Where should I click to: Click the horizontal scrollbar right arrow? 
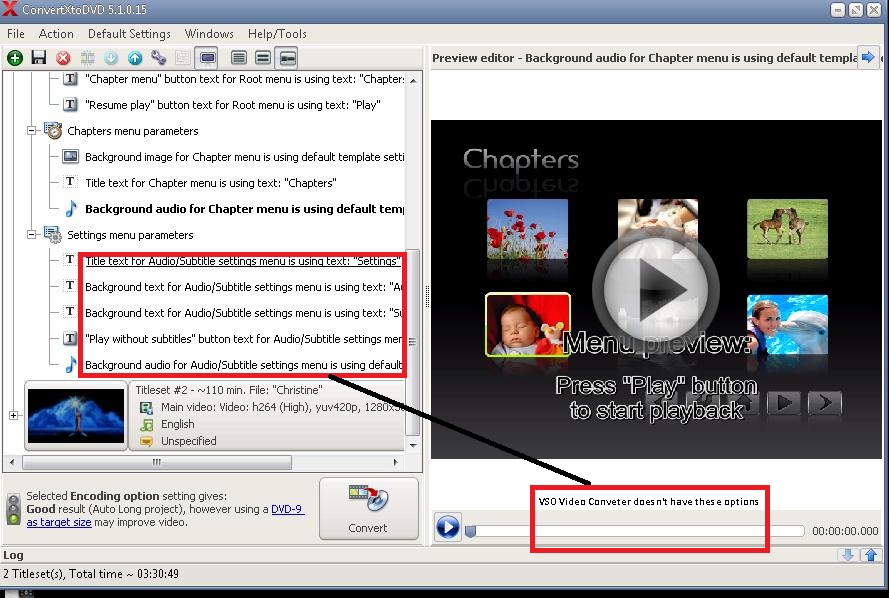coord(395,463)
